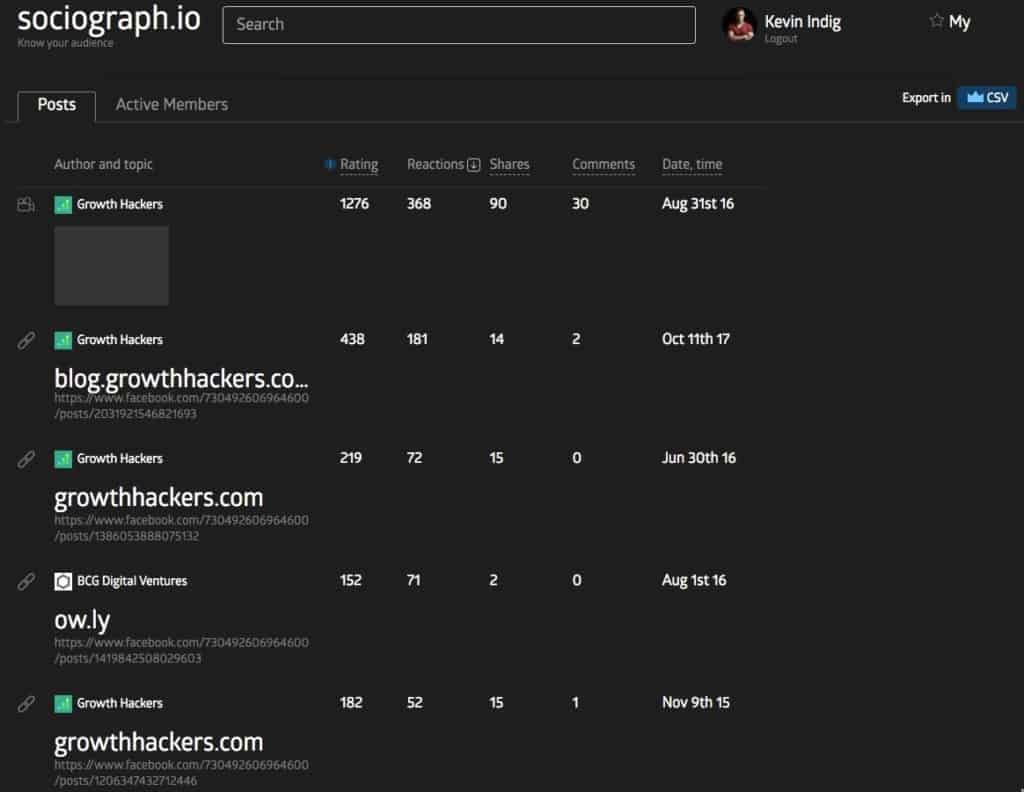
Task: Select the reactions value 368
Action: pos(419,204)
